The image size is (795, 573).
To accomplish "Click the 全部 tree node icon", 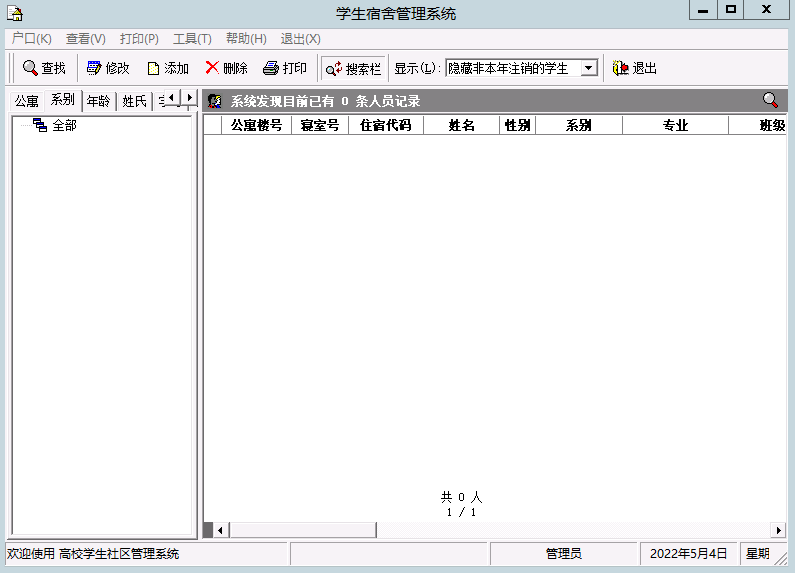I will (40, 125).
